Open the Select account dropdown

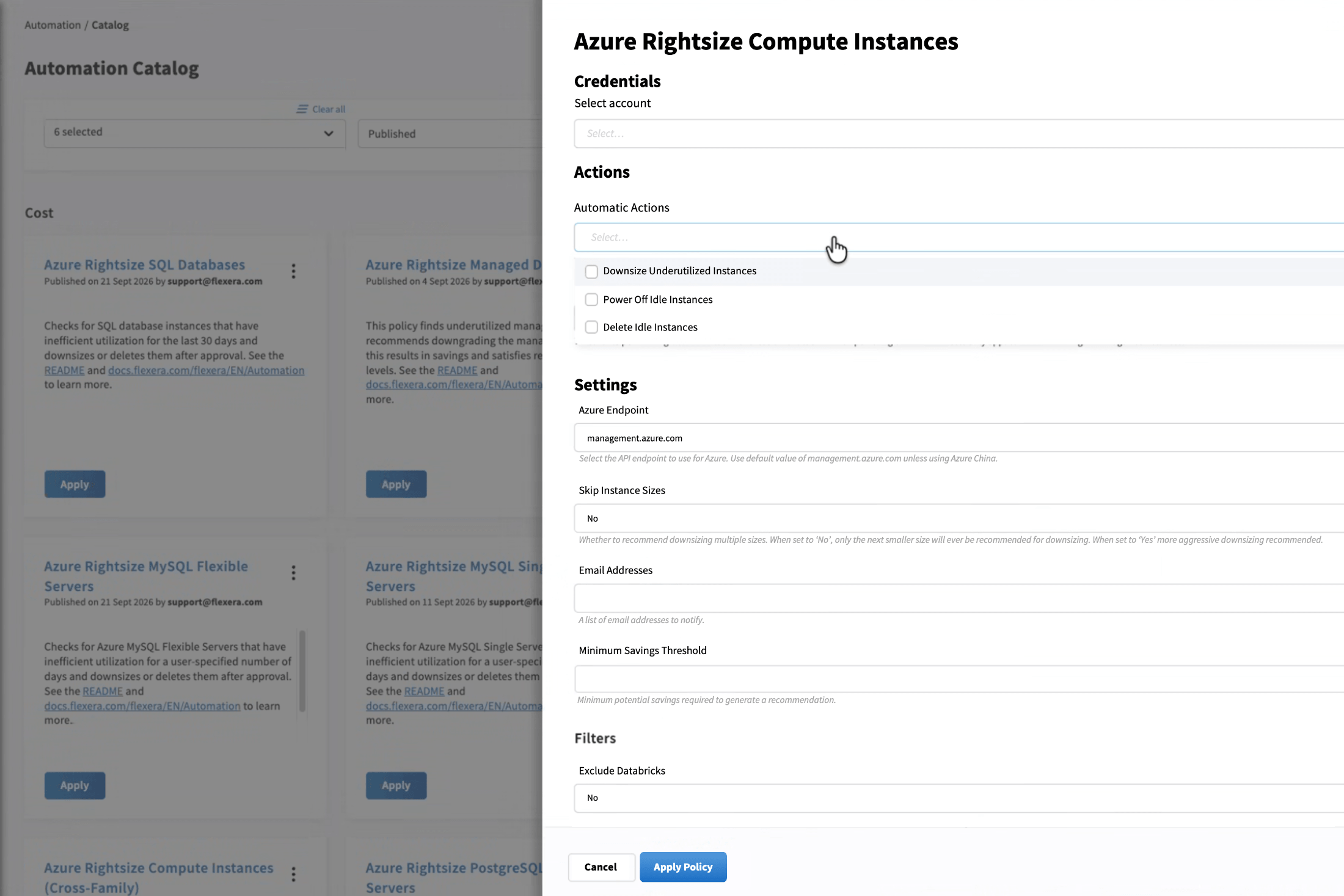pos(959,133)
